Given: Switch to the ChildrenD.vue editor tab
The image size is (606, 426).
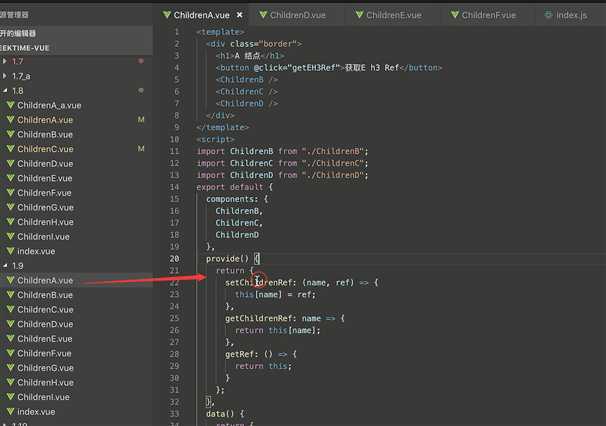Looking at the screenshot, I should click(x=298, y=15).
